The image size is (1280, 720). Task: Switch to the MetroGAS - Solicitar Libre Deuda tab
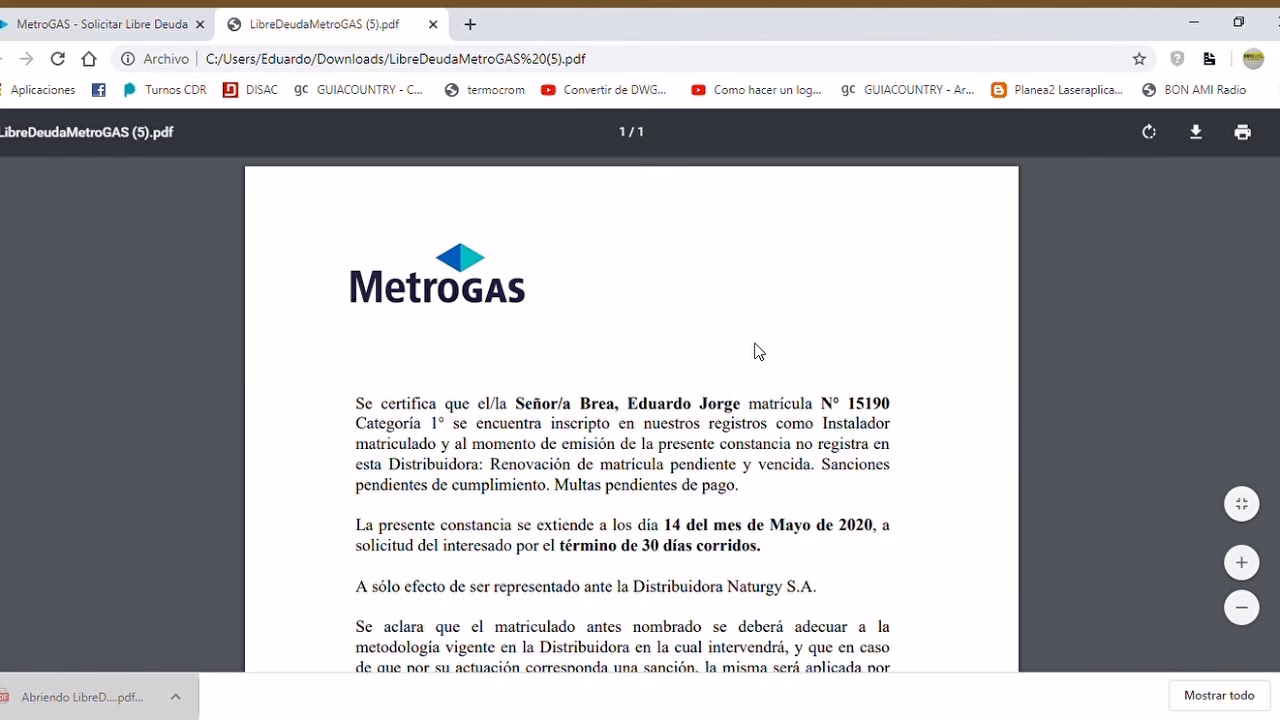(100, 24)
